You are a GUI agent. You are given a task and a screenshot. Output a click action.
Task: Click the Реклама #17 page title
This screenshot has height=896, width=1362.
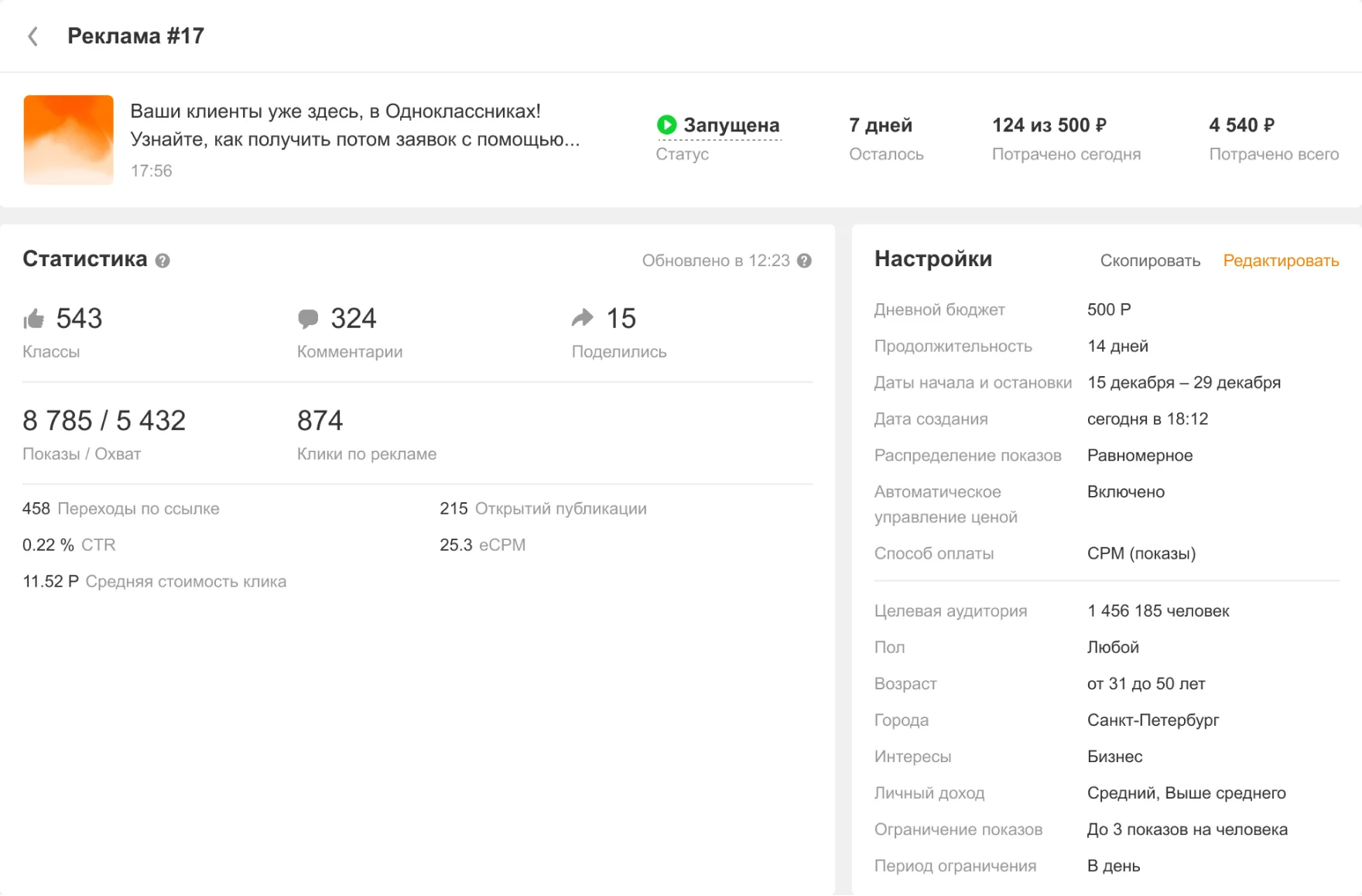pyautogui.click(x=135, y=36)
